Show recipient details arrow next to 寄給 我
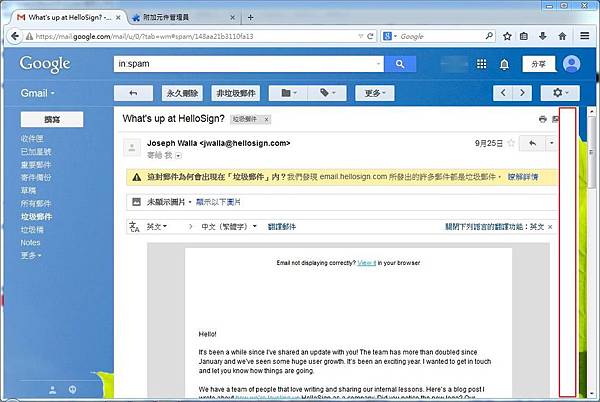 click(179, 156)
